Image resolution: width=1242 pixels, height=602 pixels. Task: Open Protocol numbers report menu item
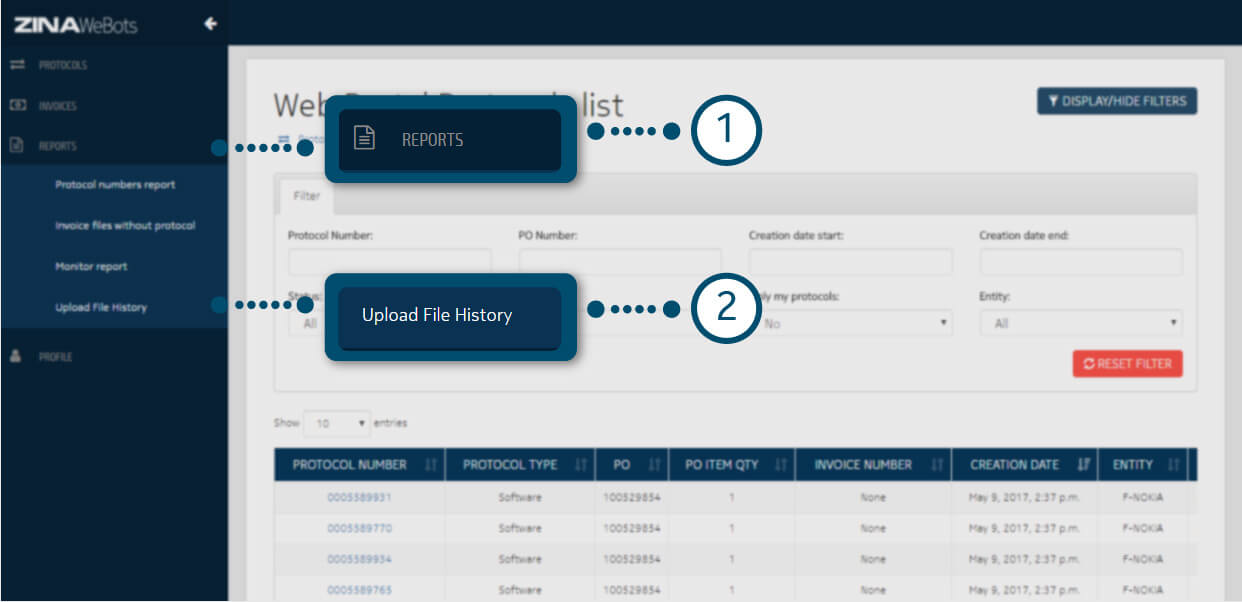pos(115,185)
